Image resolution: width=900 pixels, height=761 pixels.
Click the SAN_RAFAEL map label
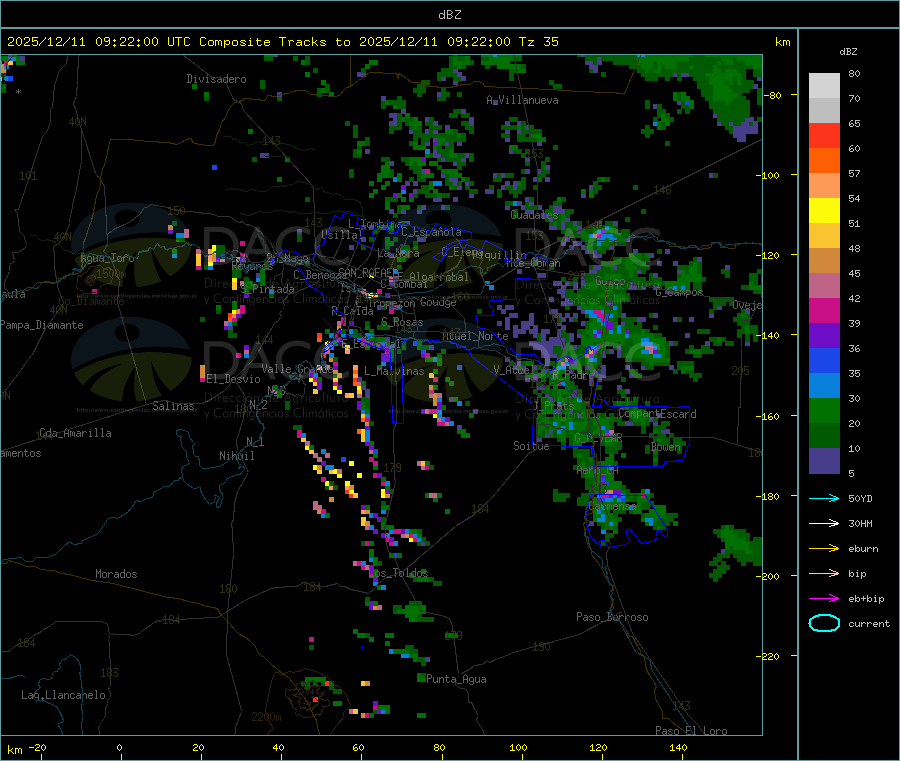(368, 272)
